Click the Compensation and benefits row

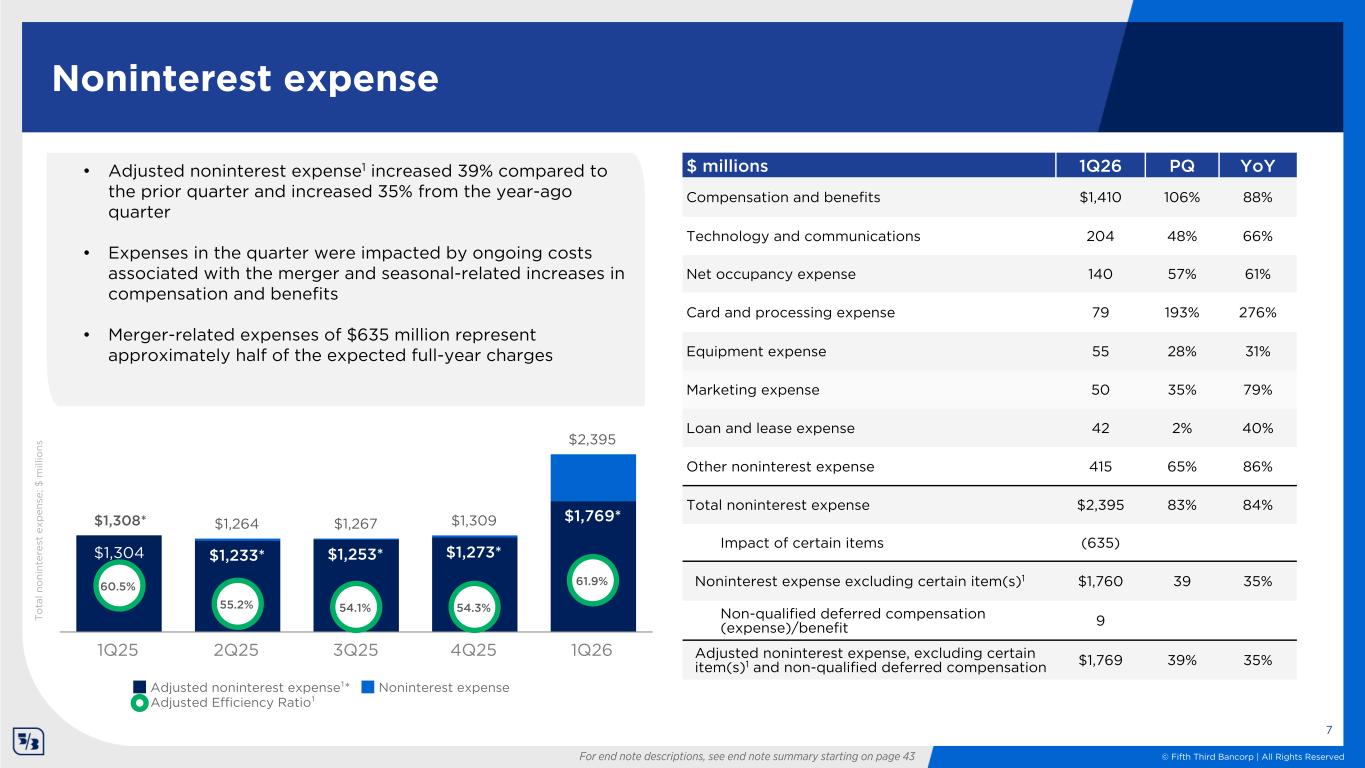(x=783, y=198)
